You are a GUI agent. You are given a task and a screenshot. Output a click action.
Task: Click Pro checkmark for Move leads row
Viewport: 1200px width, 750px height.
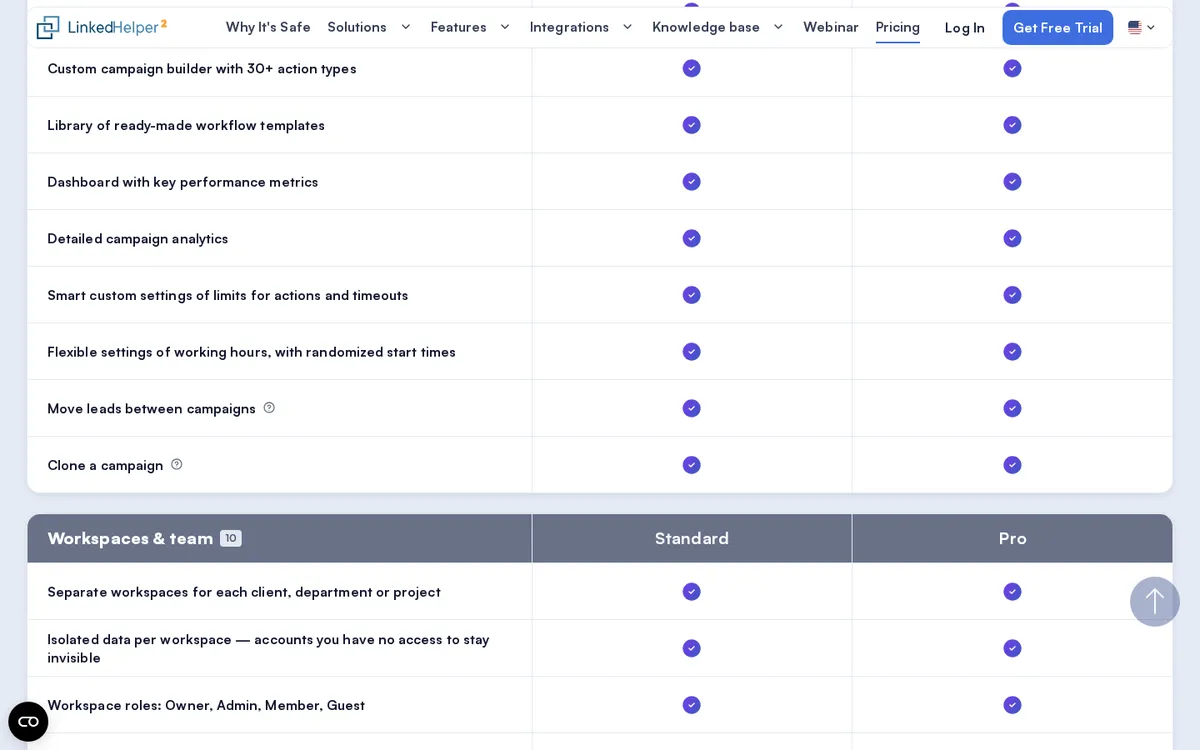1012,408
